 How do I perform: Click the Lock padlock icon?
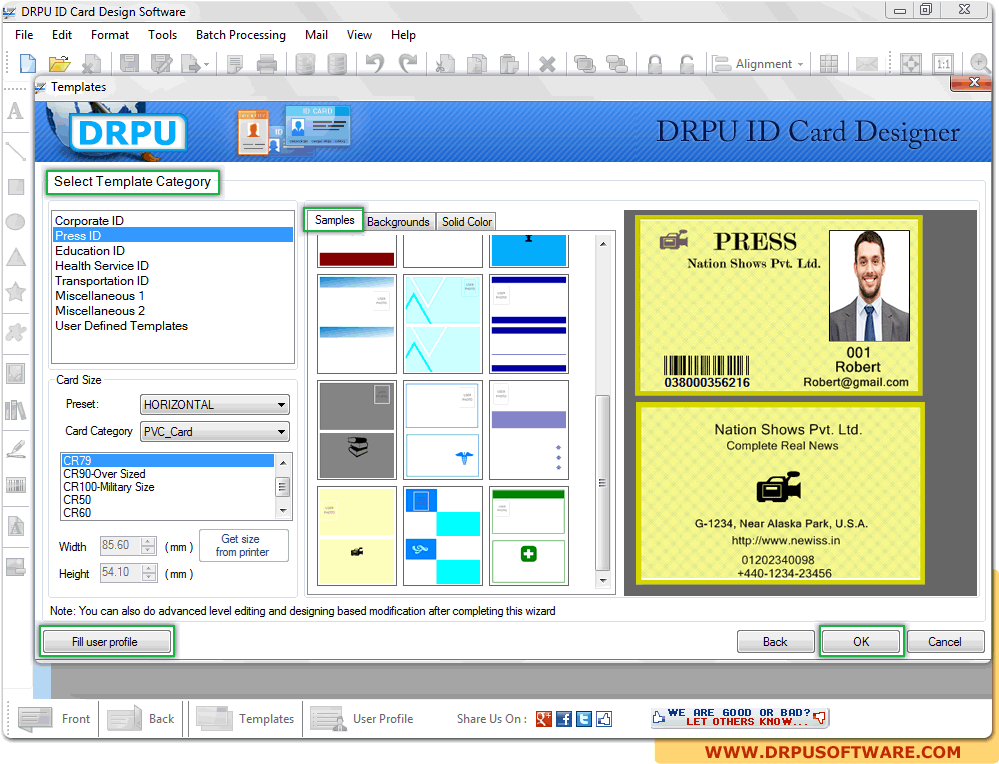click(654, 64)
